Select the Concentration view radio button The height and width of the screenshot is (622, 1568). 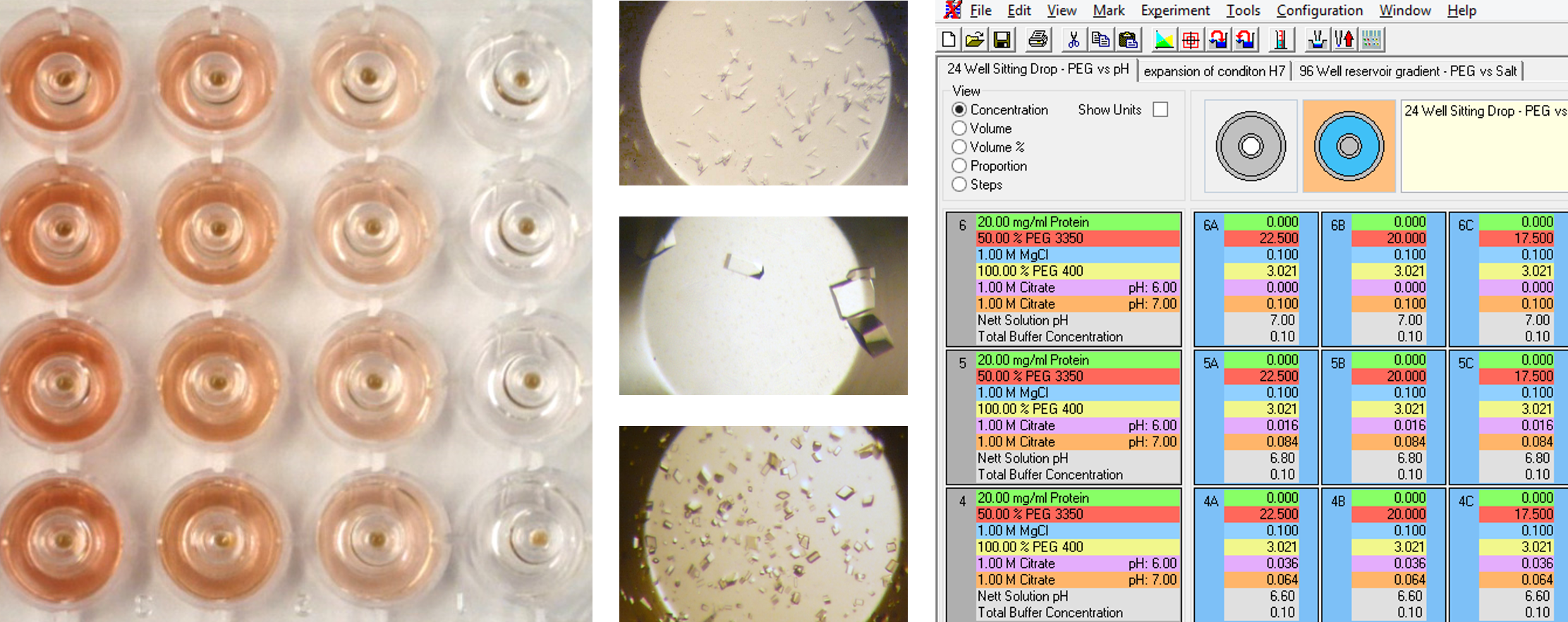[x=959, y=109]
